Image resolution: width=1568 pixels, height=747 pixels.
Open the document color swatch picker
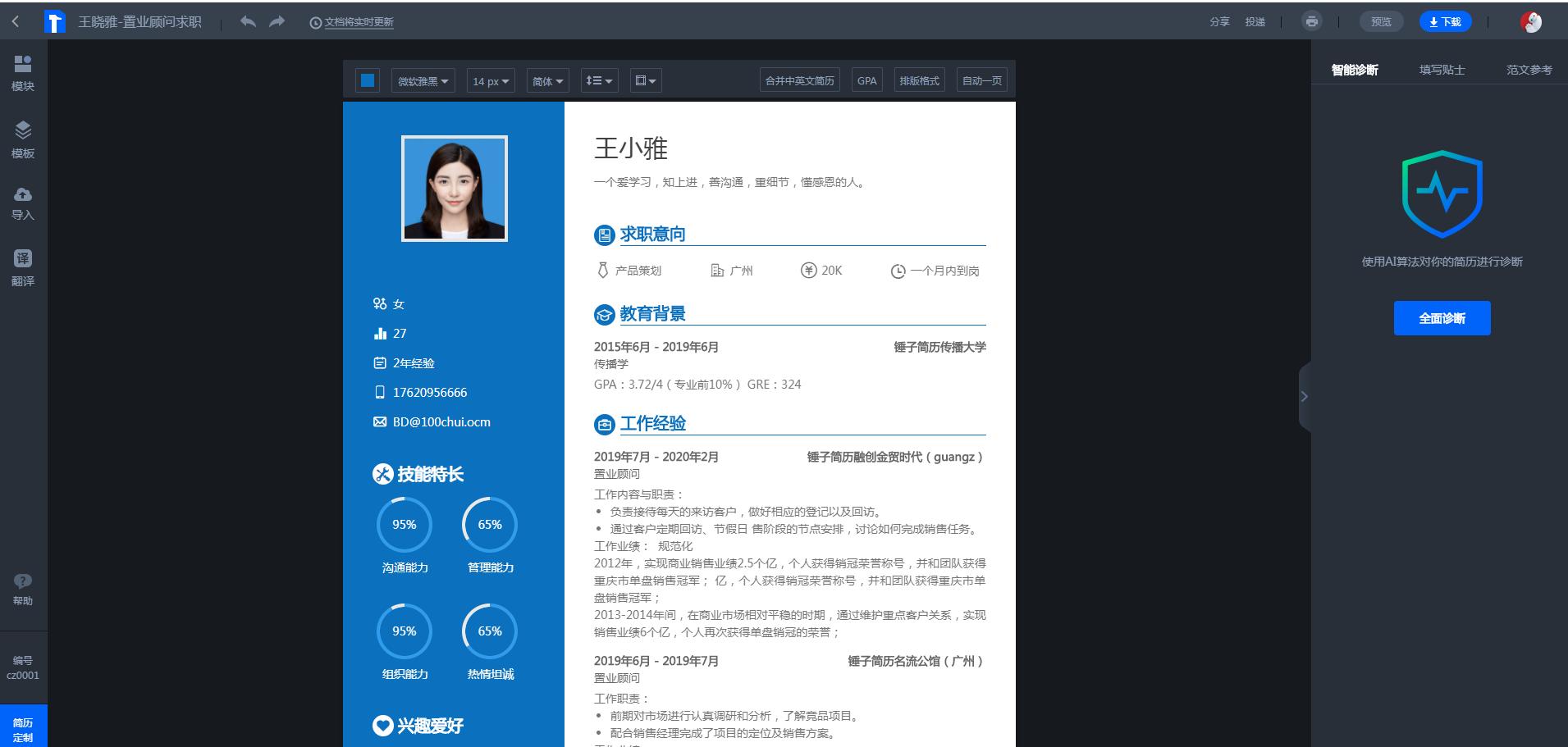click(367, 80)
